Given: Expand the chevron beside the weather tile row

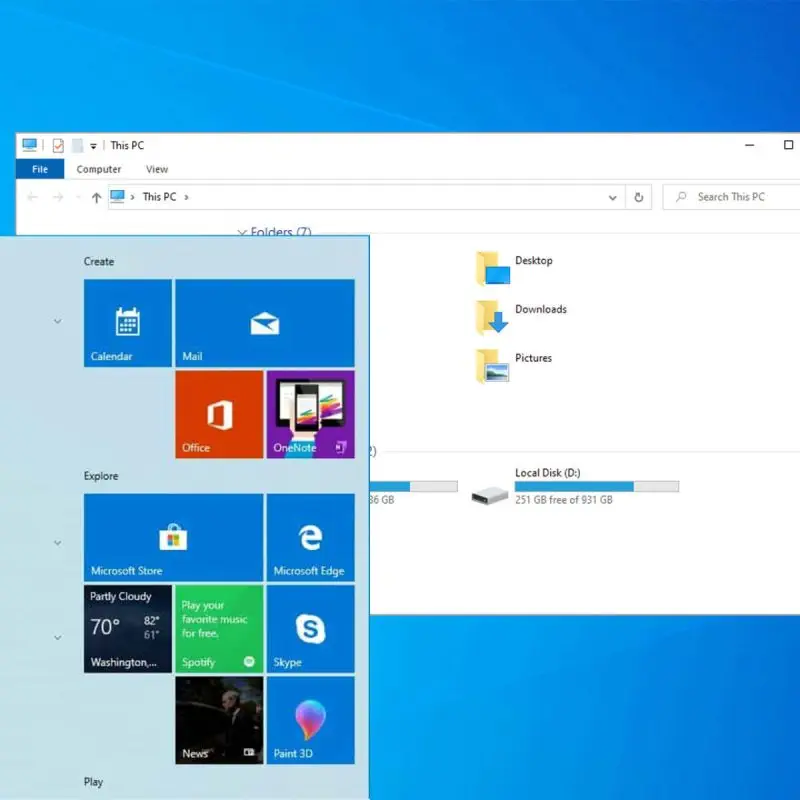Looking at the screenshot, I should (58, 638).
